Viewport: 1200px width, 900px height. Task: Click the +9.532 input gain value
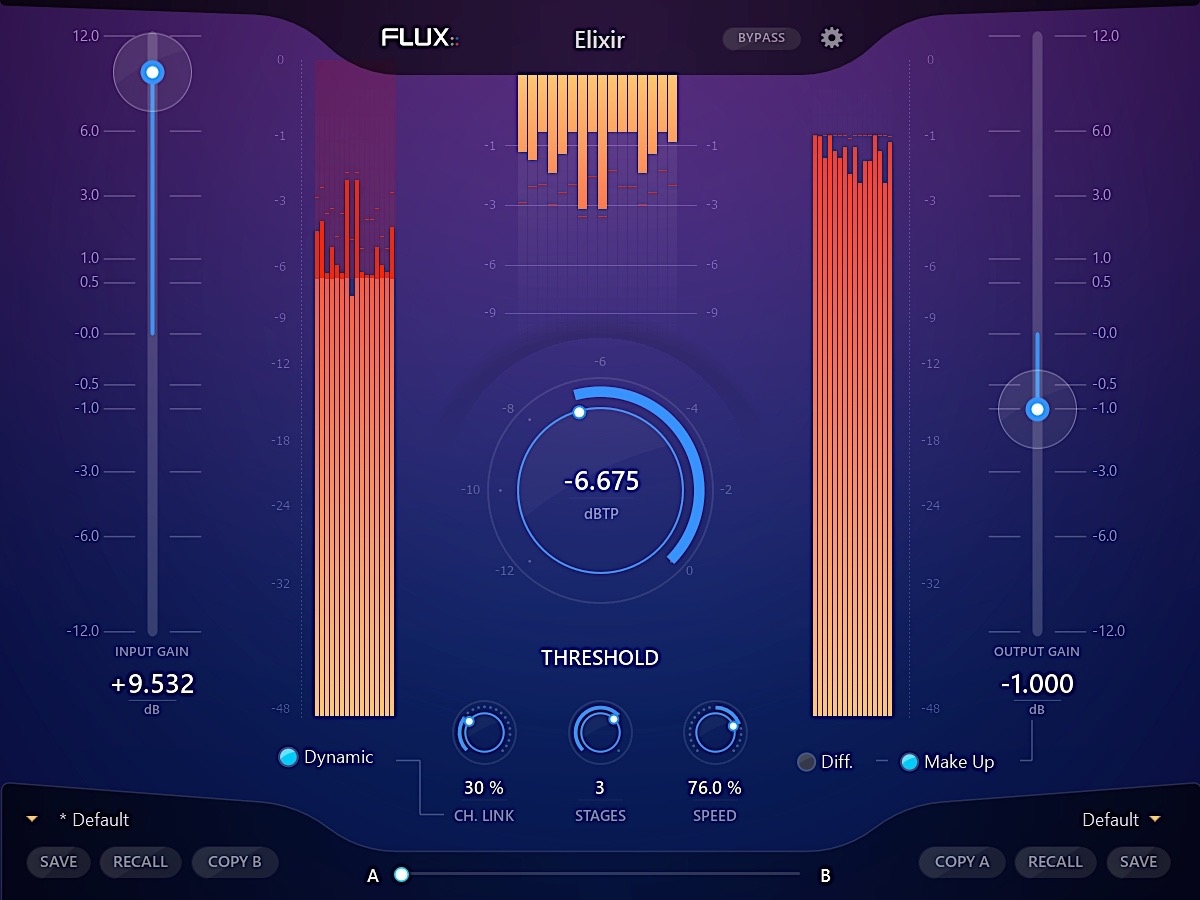click(152, 684)
